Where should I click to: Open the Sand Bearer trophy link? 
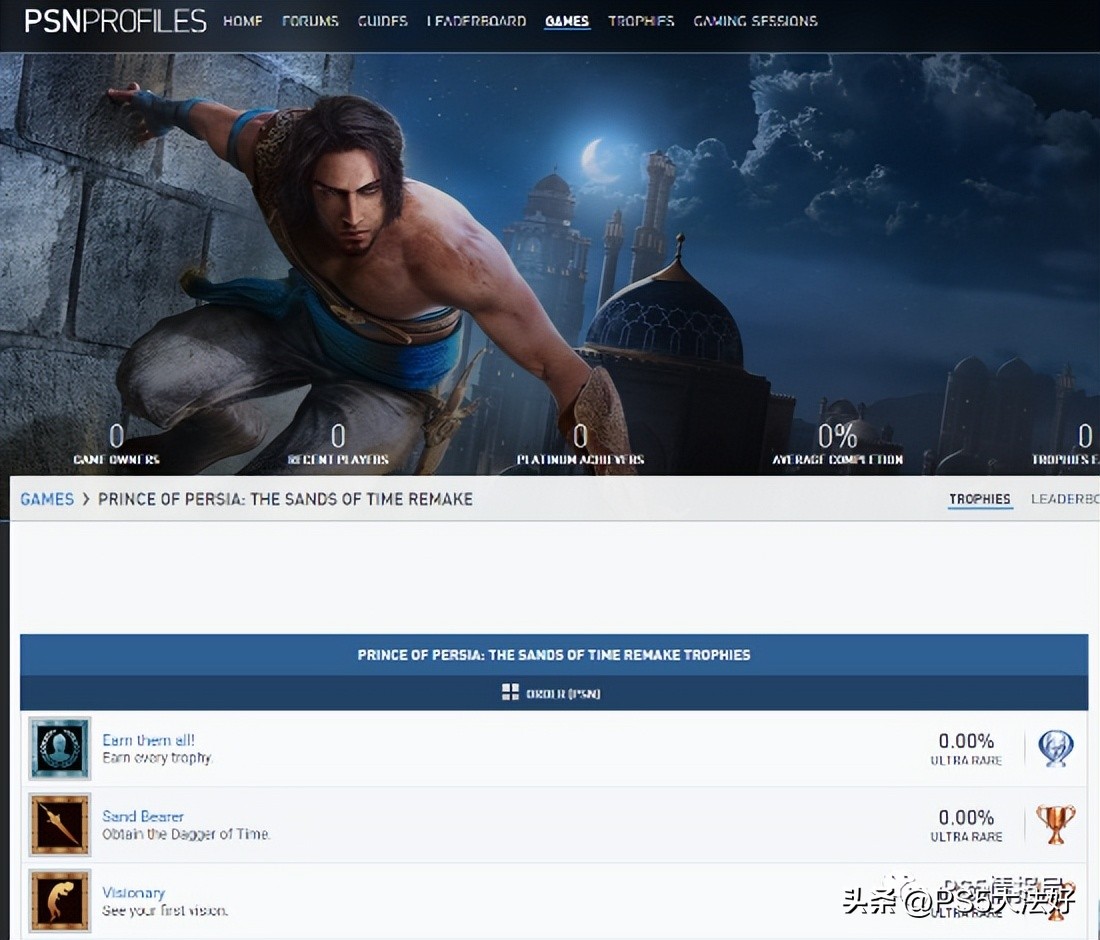[x=143, y=817]
